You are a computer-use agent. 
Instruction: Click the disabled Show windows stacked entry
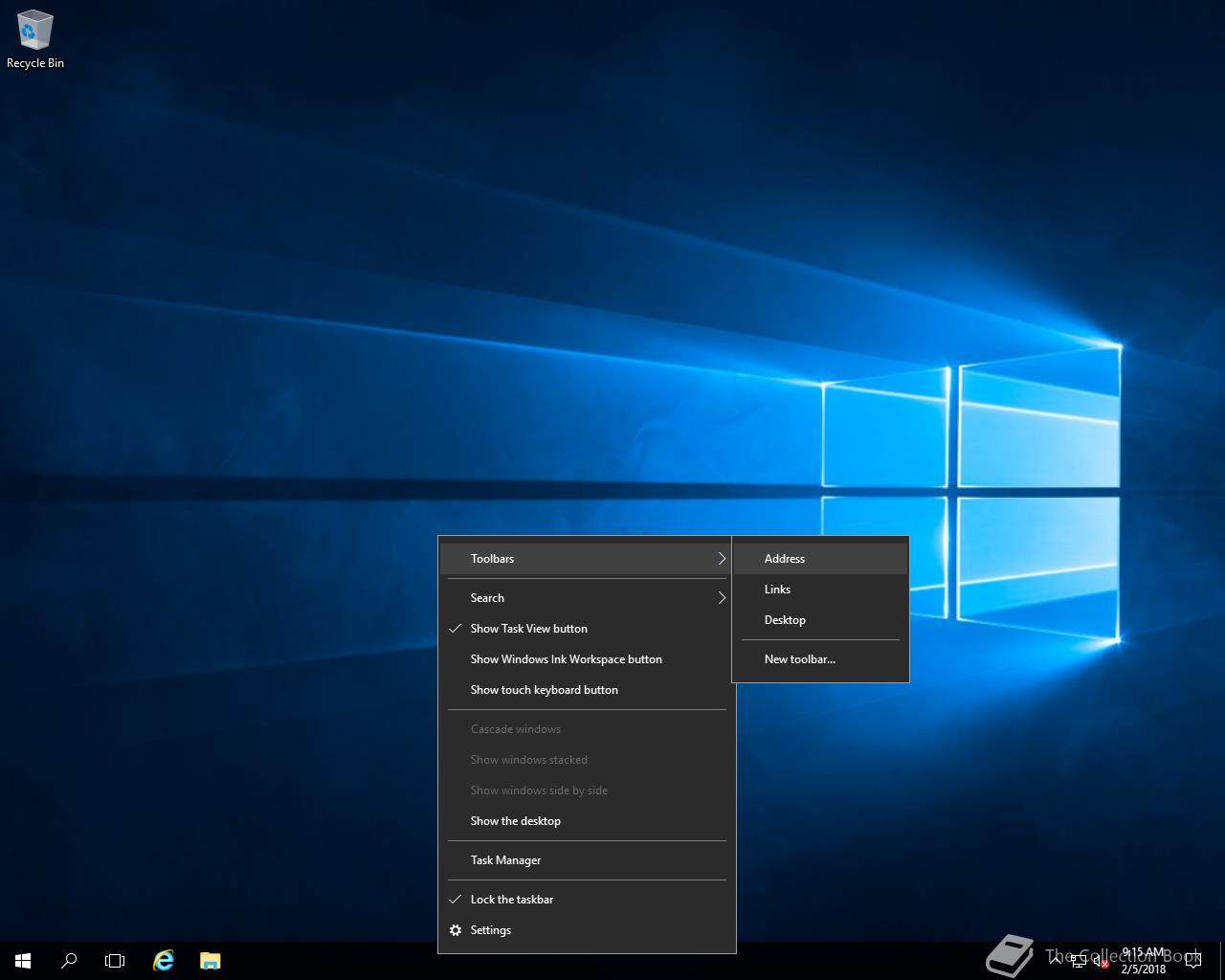point(587,760)
